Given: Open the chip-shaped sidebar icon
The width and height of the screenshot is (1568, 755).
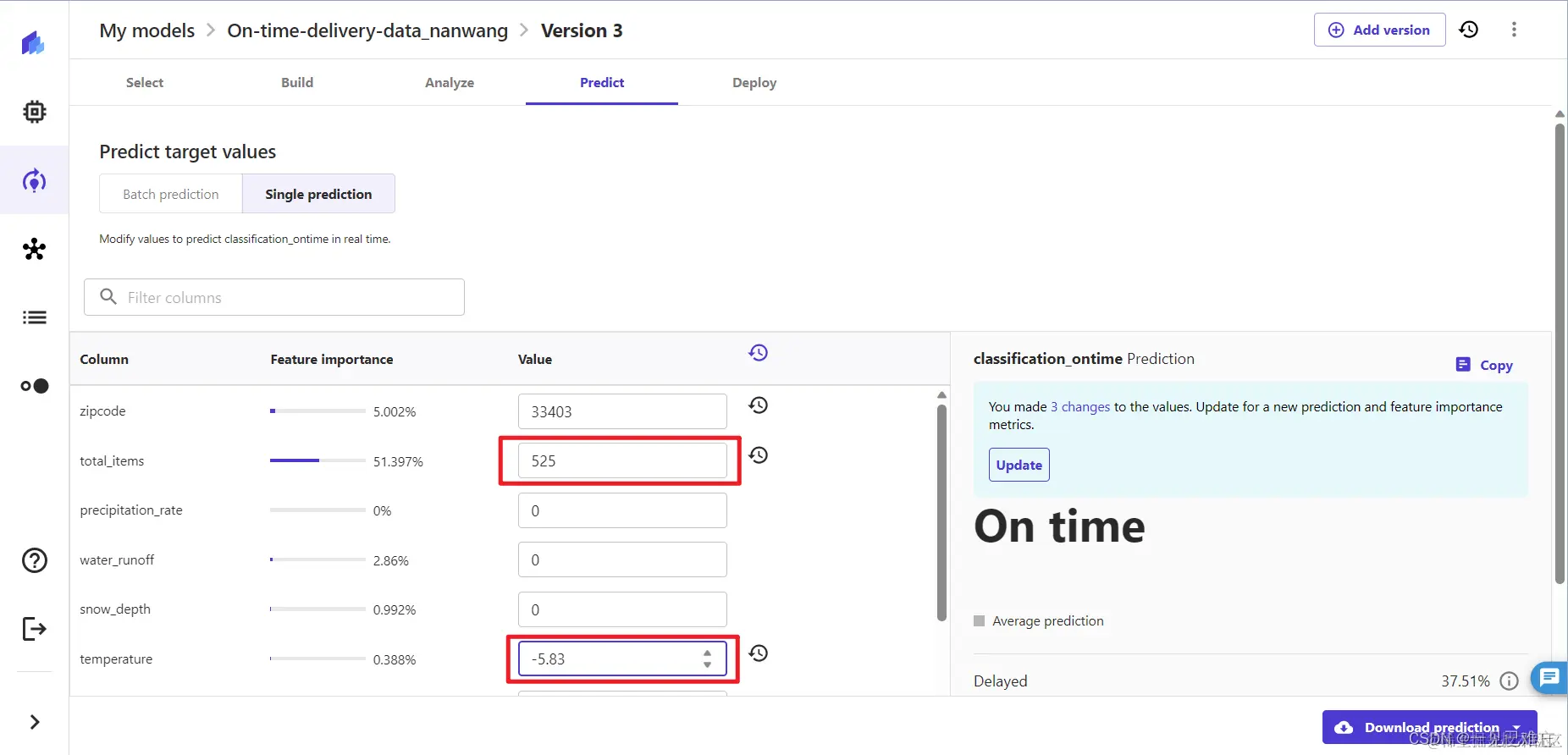Looking at the screenshot, I should [34, 112].
